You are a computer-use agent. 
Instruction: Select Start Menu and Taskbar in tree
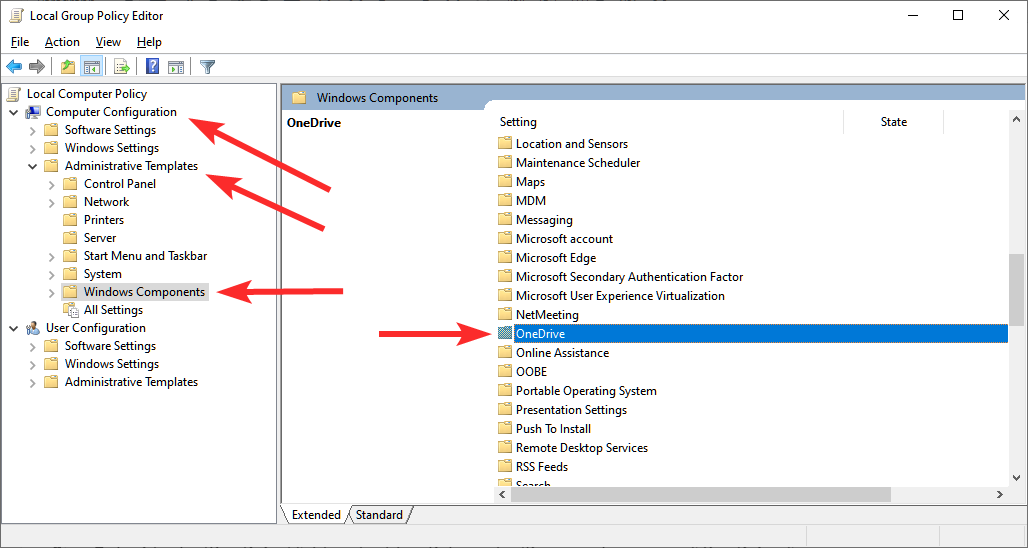pos(145,256)
